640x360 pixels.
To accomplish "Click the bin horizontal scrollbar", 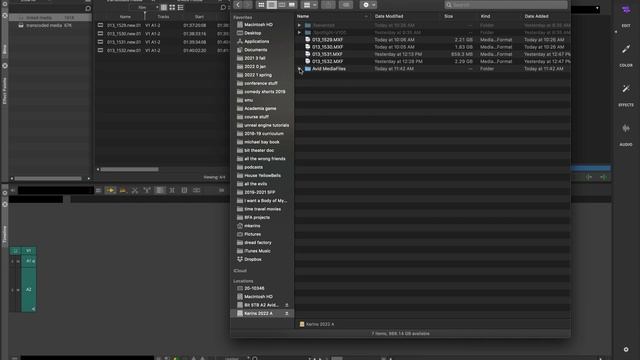I will pos(129,169).
